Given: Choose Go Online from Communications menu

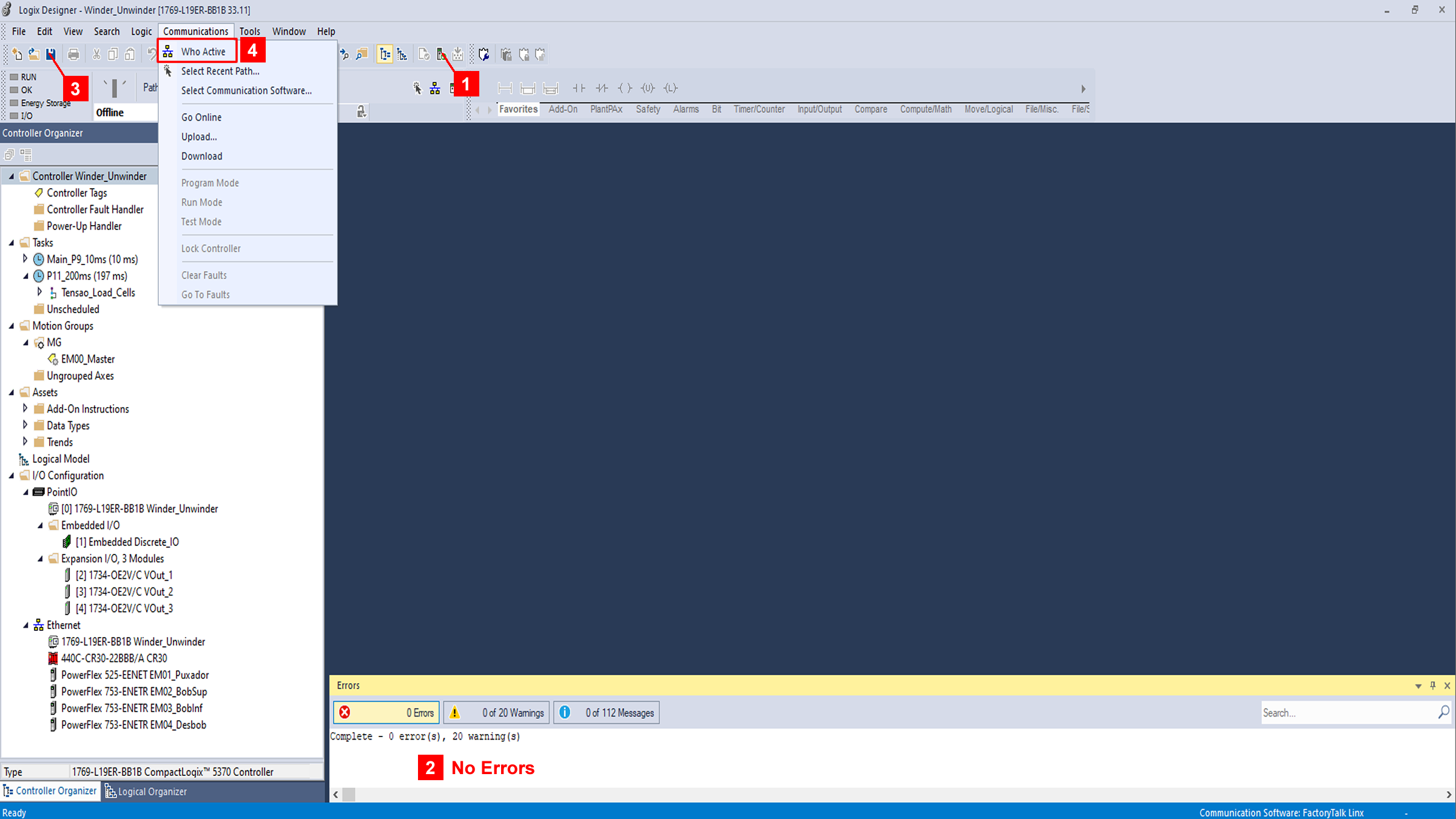Looking at the screenshot, I should pos(201,117).
